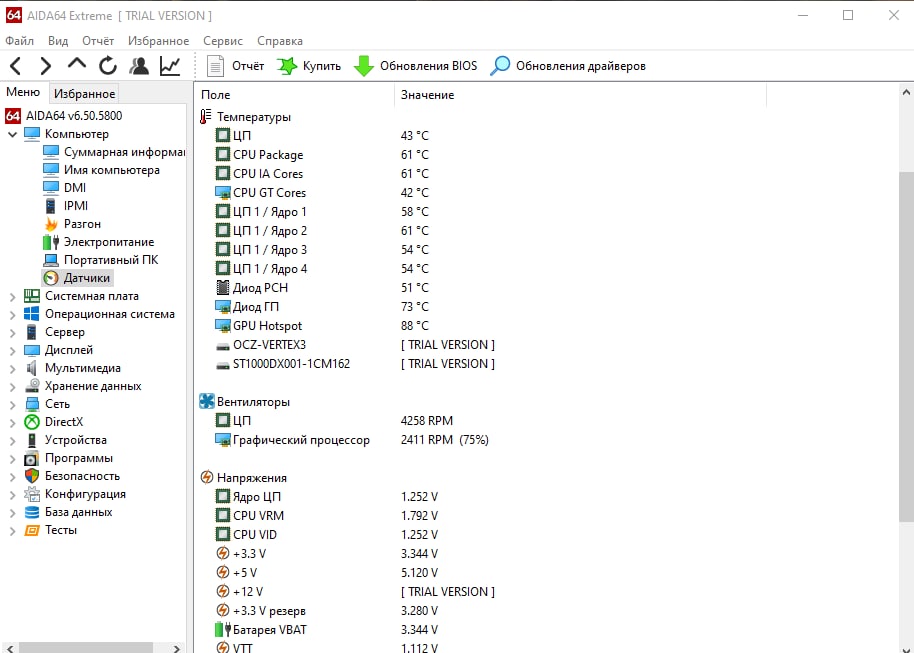Open Обновления драйверов with magnifier icon
914x653 pixels.
(x=568, y=66)
